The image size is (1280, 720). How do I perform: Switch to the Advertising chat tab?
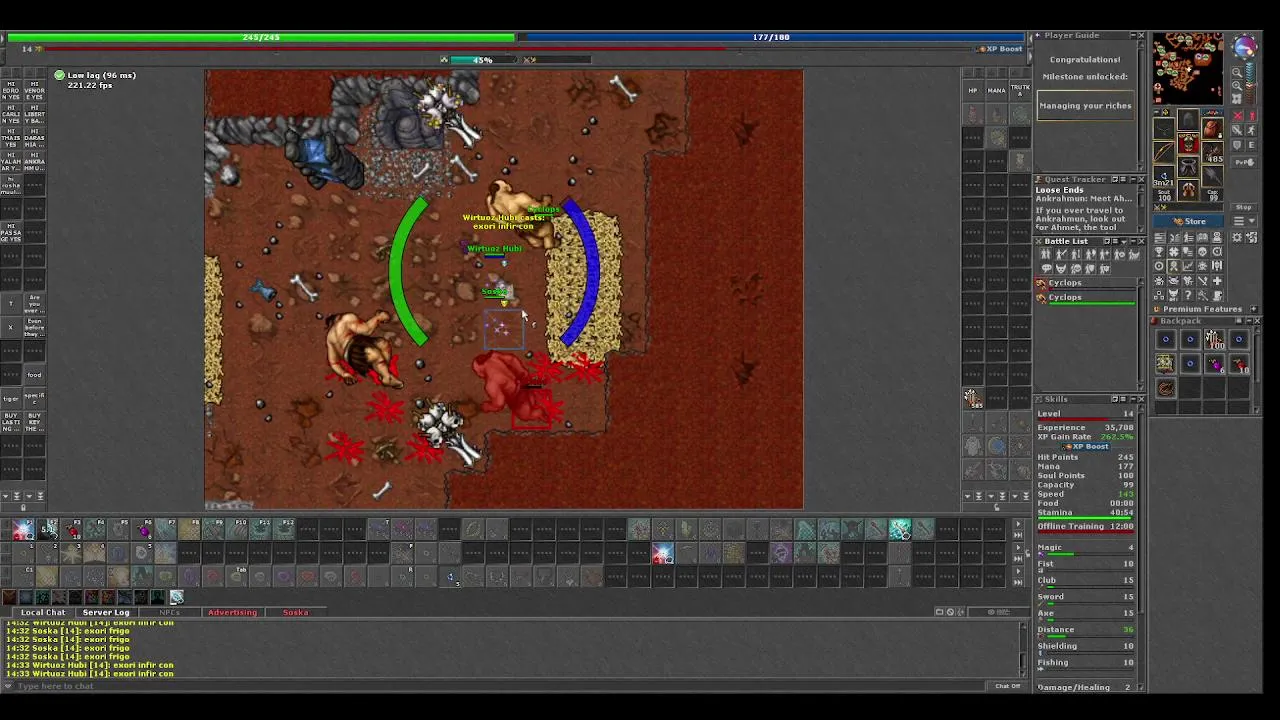[232, 612]
